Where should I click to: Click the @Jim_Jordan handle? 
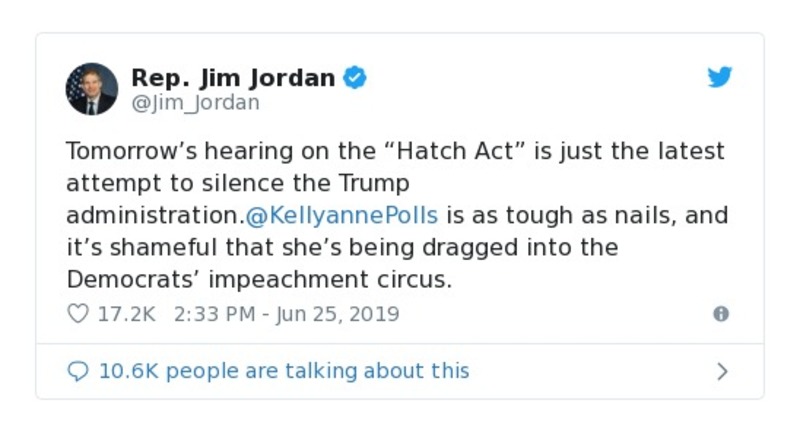tap(195, 102)
